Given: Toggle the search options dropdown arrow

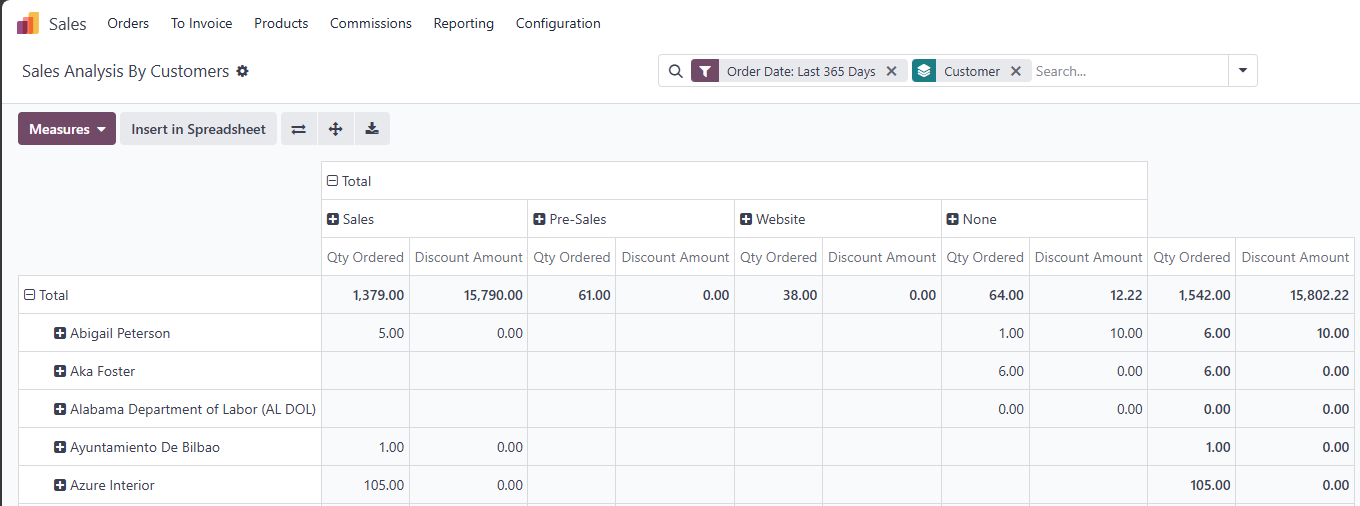Looking at the screenshot, I should coord(1242,71).
